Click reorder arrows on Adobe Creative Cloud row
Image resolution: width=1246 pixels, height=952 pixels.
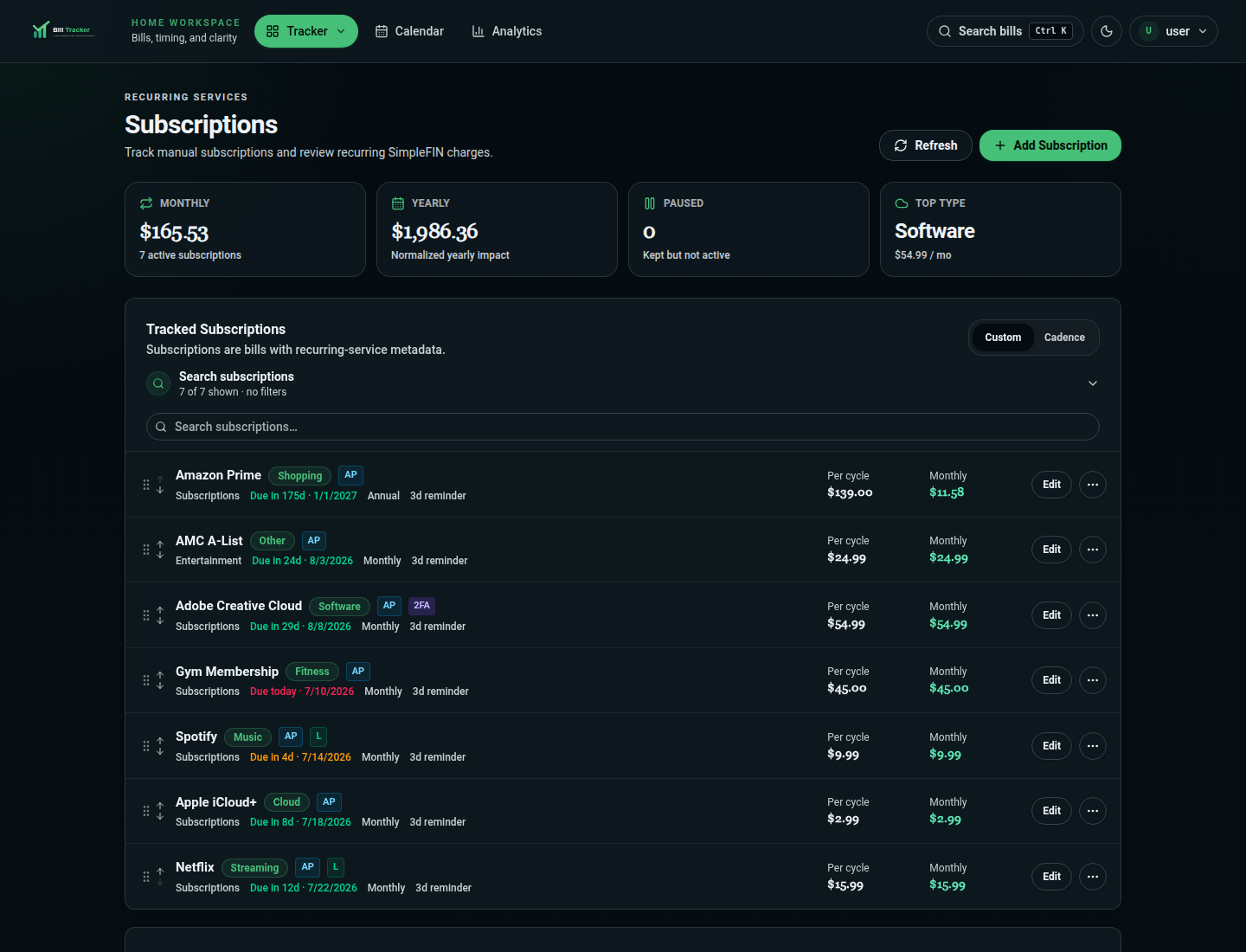[160, 615]
